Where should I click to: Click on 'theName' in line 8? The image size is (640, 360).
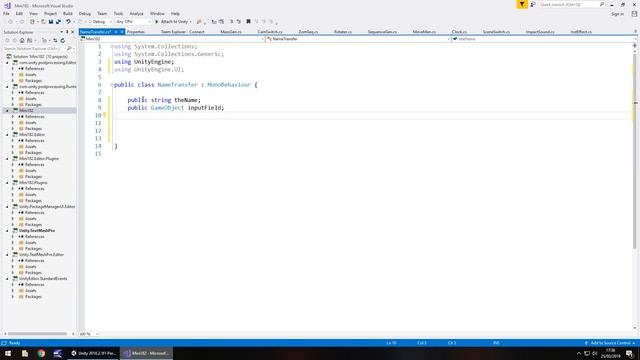(186, 100)
